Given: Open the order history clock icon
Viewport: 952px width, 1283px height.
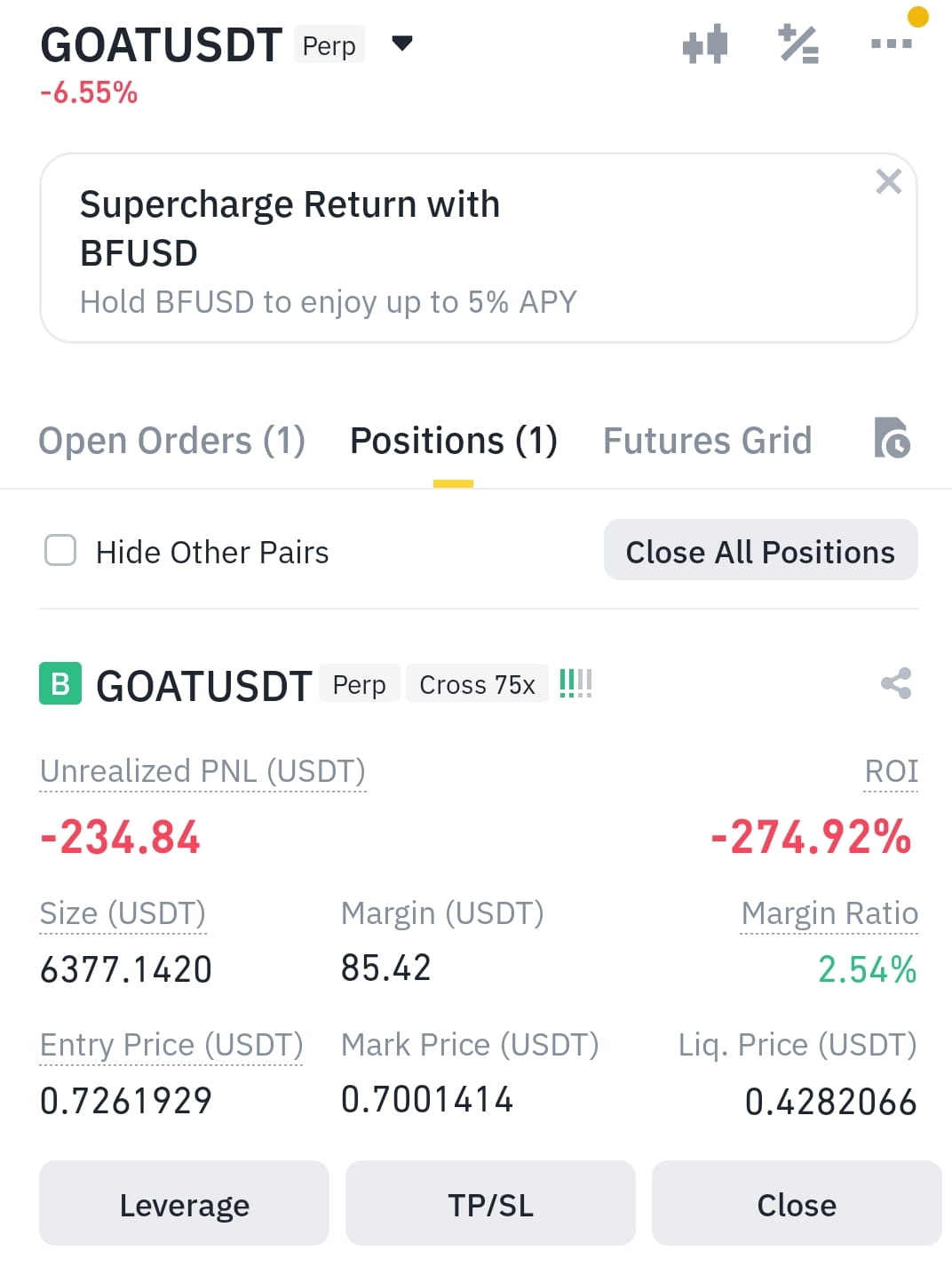Looking at the screenshot, I should (x=892, y=437).
